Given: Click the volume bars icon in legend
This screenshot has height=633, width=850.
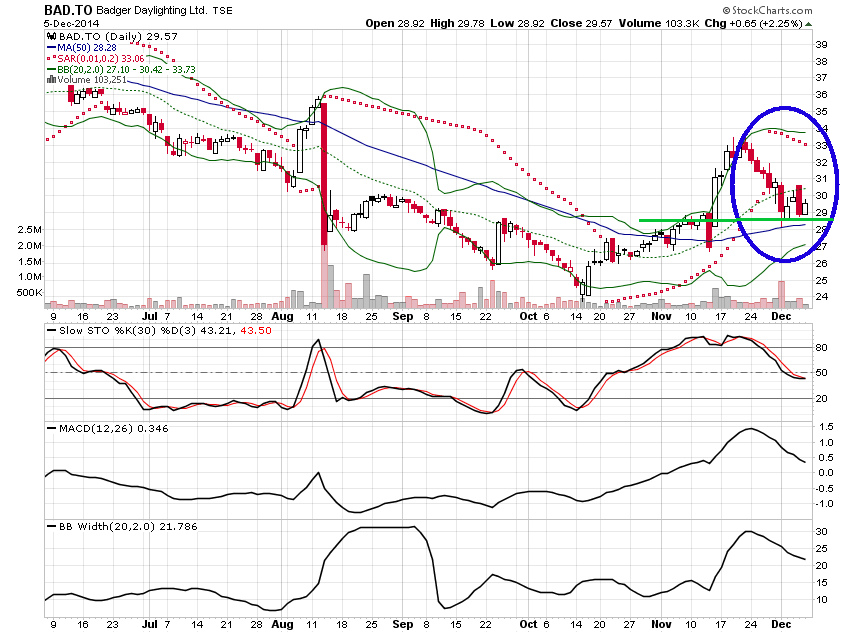Looking at the screenshot, I should point(51,80).
